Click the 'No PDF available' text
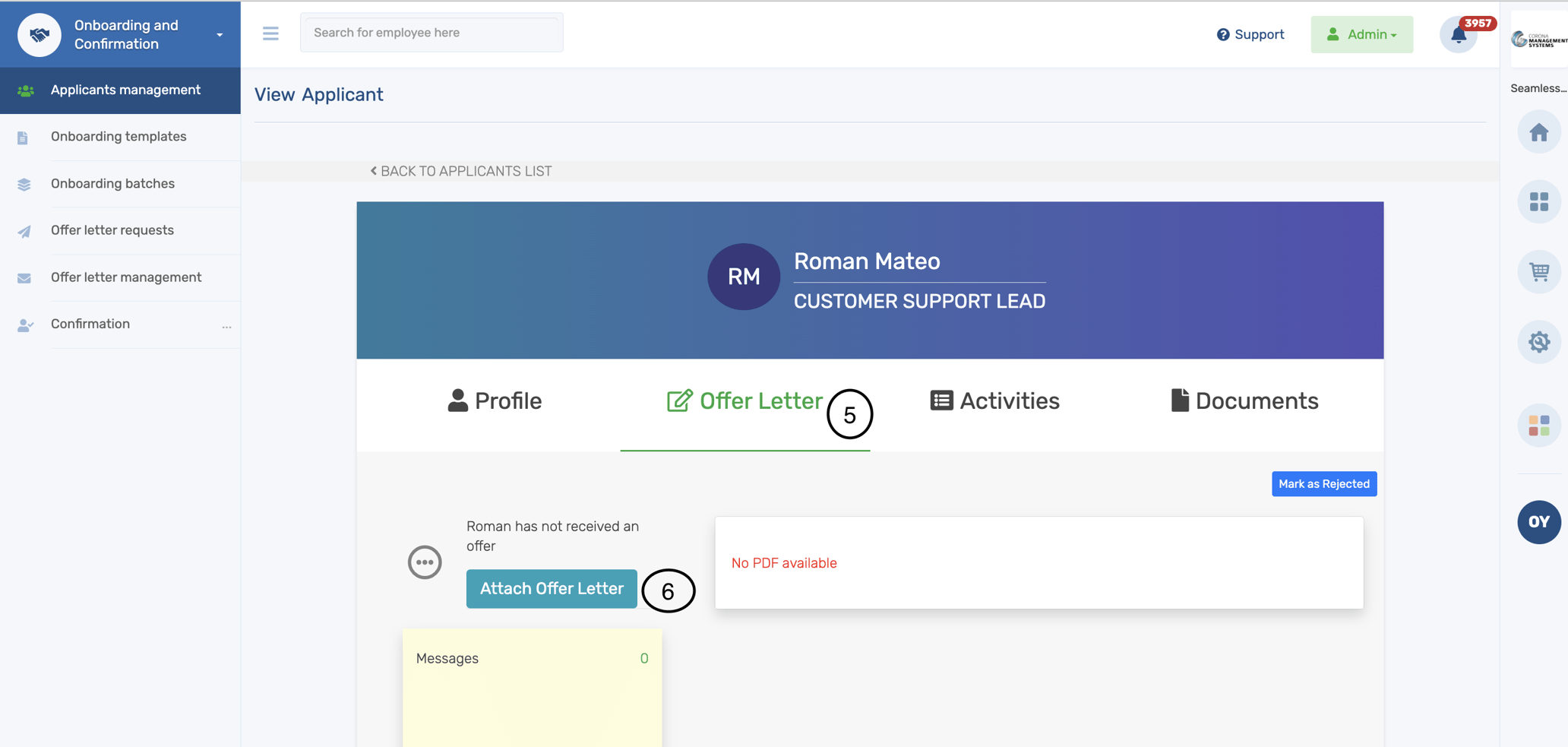The width and height of the screenshot is (1568, 747). (784, 563)
